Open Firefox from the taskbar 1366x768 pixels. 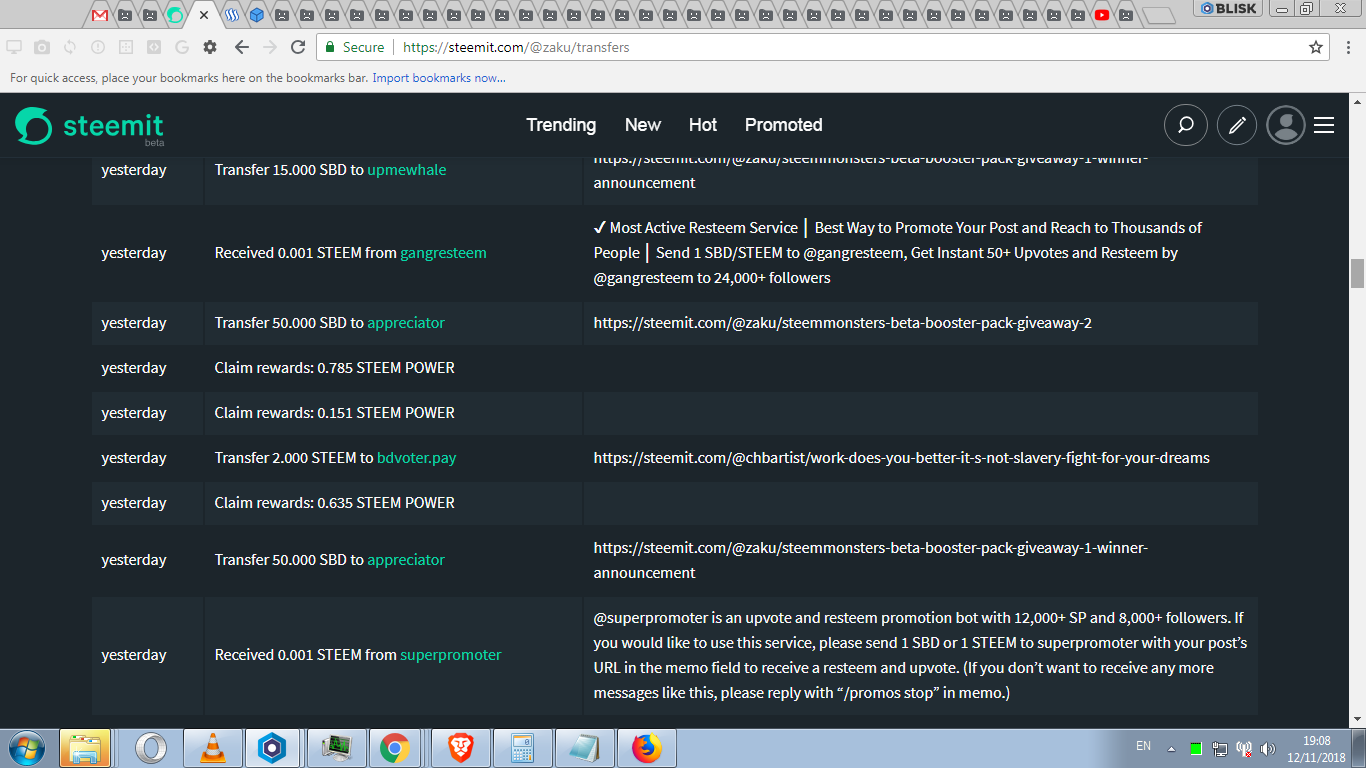[647, 748]
